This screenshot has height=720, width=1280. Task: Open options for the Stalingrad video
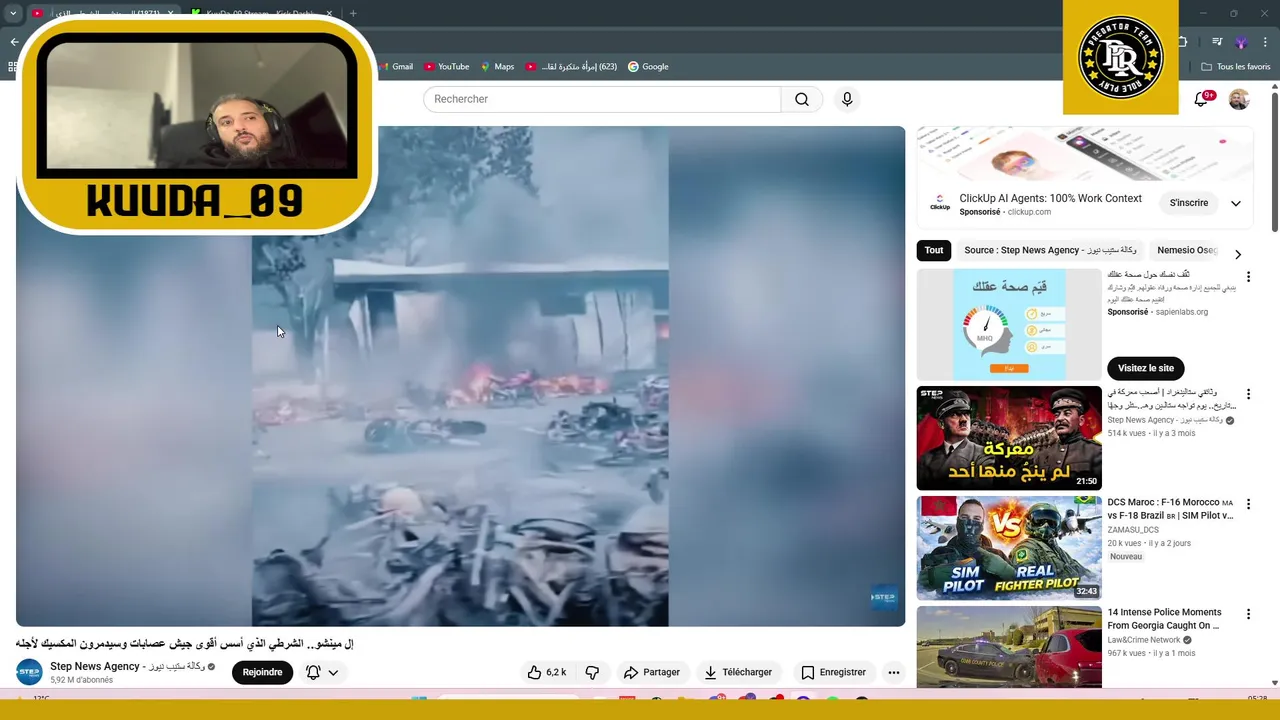(1248, 394)
